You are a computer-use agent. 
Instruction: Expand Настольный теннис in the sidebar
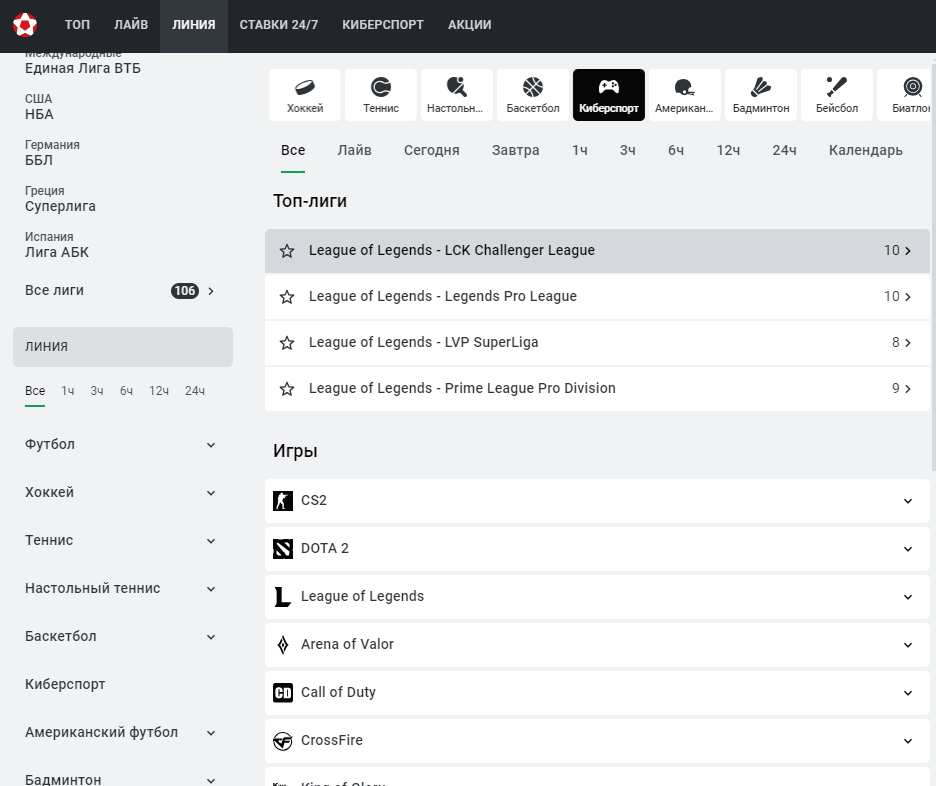(x=211, y=589)
